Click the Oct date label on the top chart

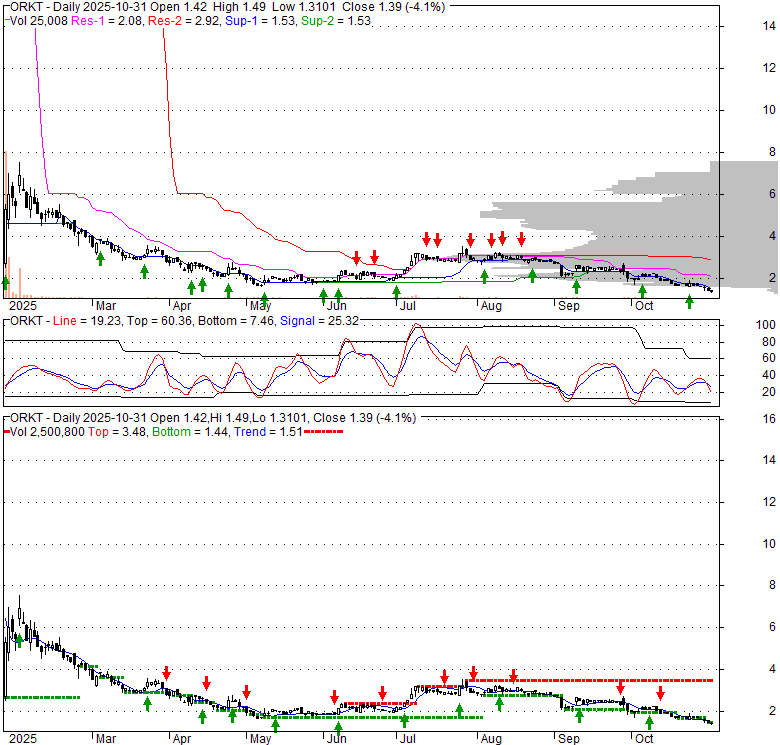coord(644,306)
